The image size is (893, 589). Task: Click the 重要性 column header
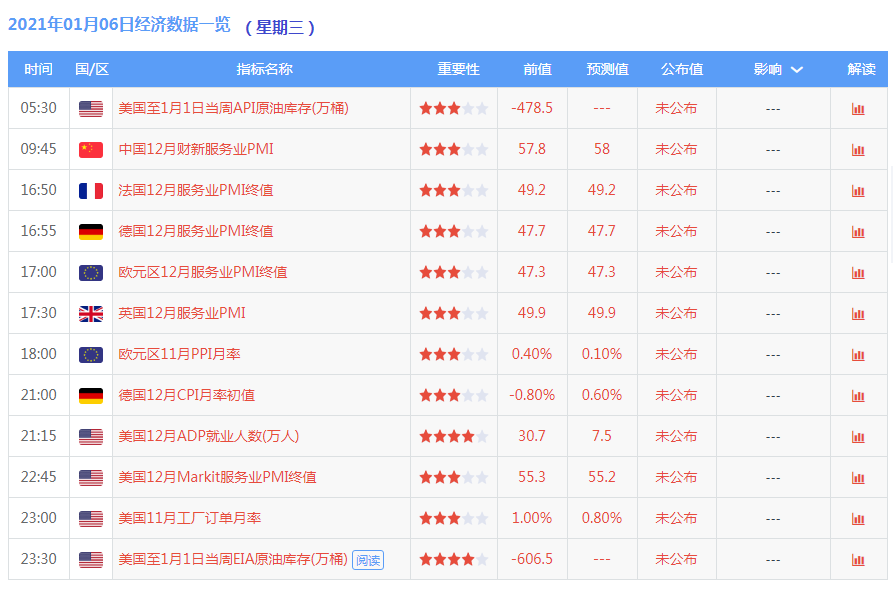(x=458, y=69)
